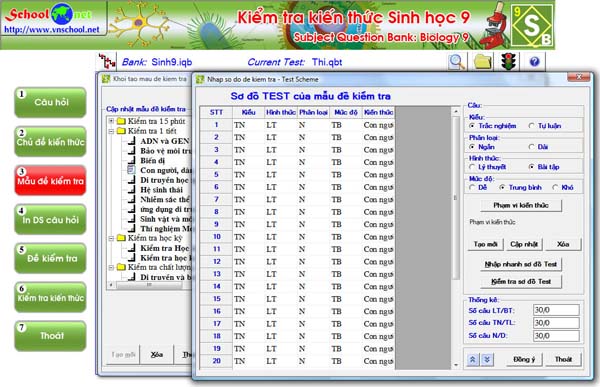Open the blue help question mark icon

point(535,62)
